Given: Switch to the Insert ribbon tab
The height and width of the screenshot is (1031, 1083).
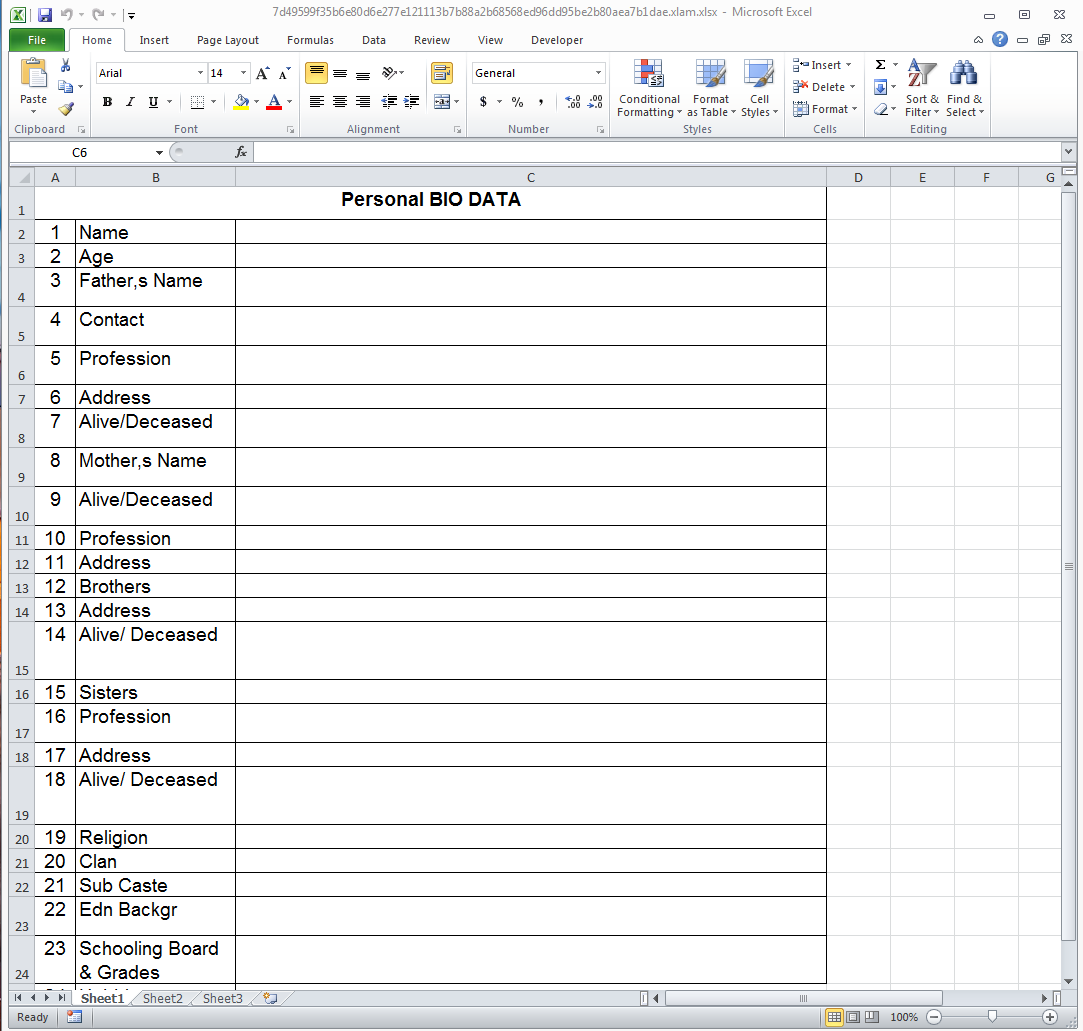Looking at the screenshot, I should 154,40.
